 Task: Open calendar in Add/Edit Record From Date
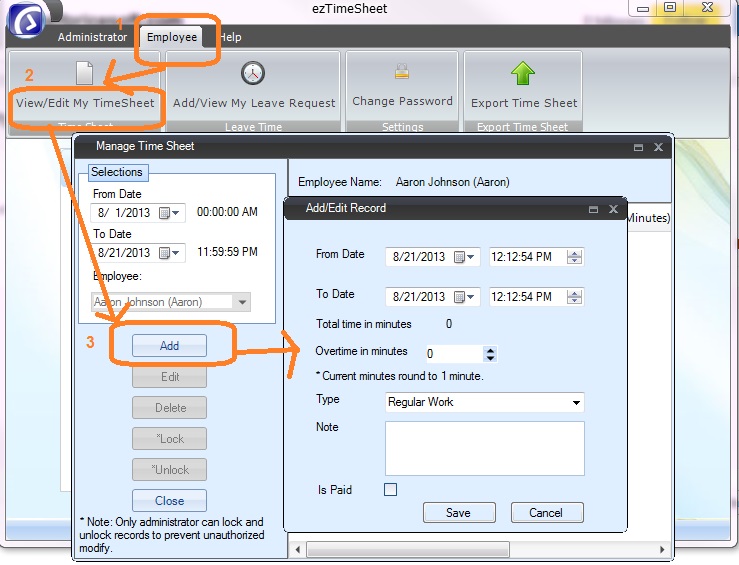(x=465, y=257)
